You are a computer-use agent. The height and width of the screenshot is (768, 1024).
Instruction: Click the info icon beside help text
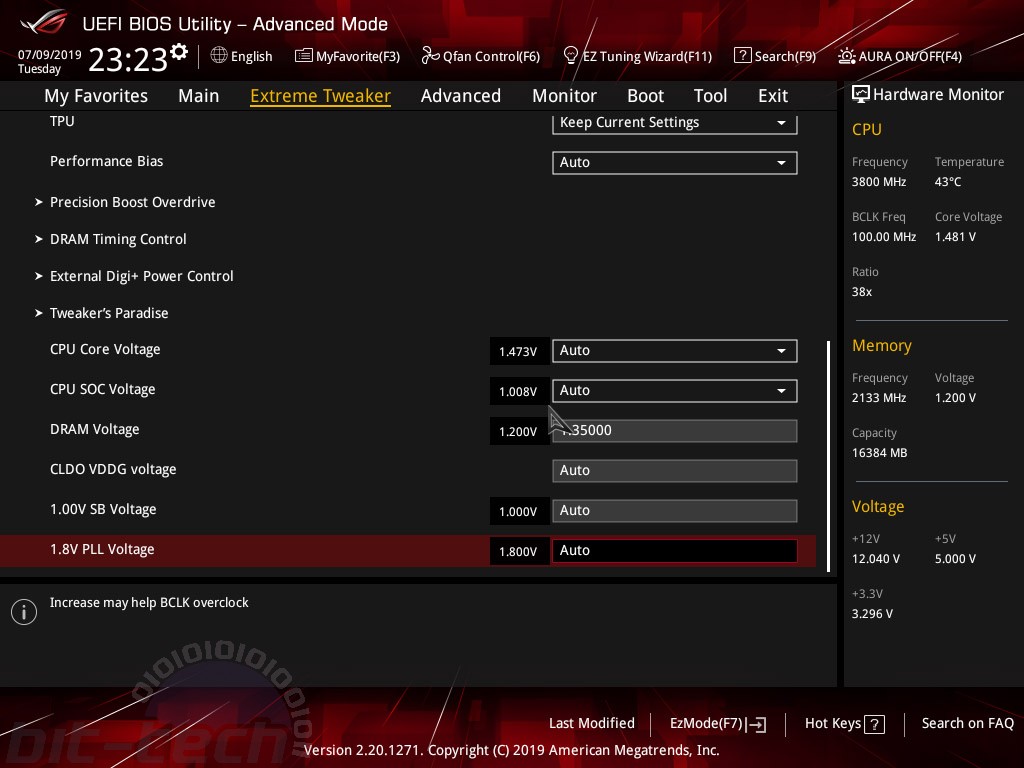click(24, 612)
